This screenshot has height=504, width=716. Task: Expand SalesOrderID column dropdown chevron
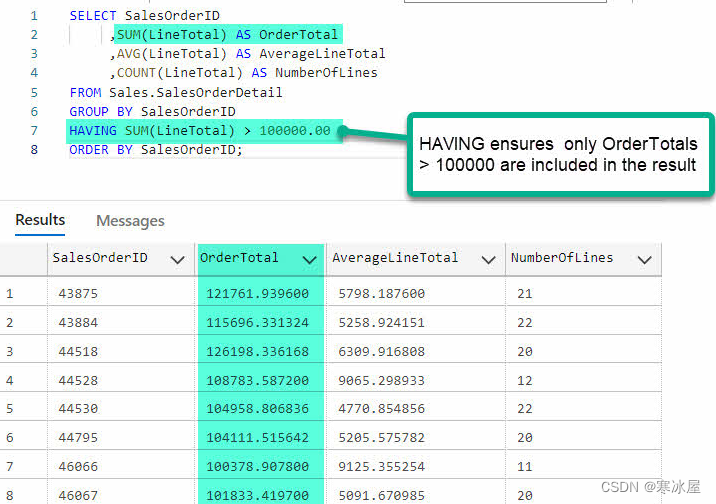pos(178,260)
